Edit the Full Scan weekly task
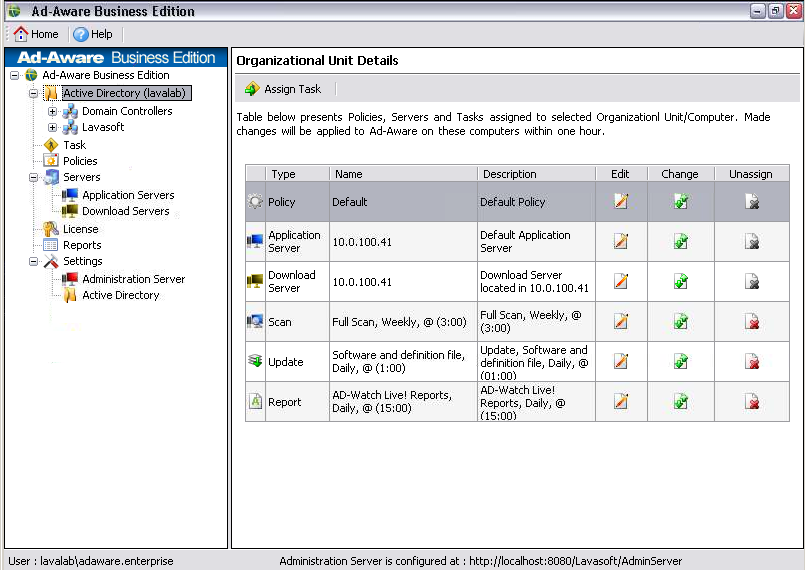805x570 pixels. click(x=621, y=321)
